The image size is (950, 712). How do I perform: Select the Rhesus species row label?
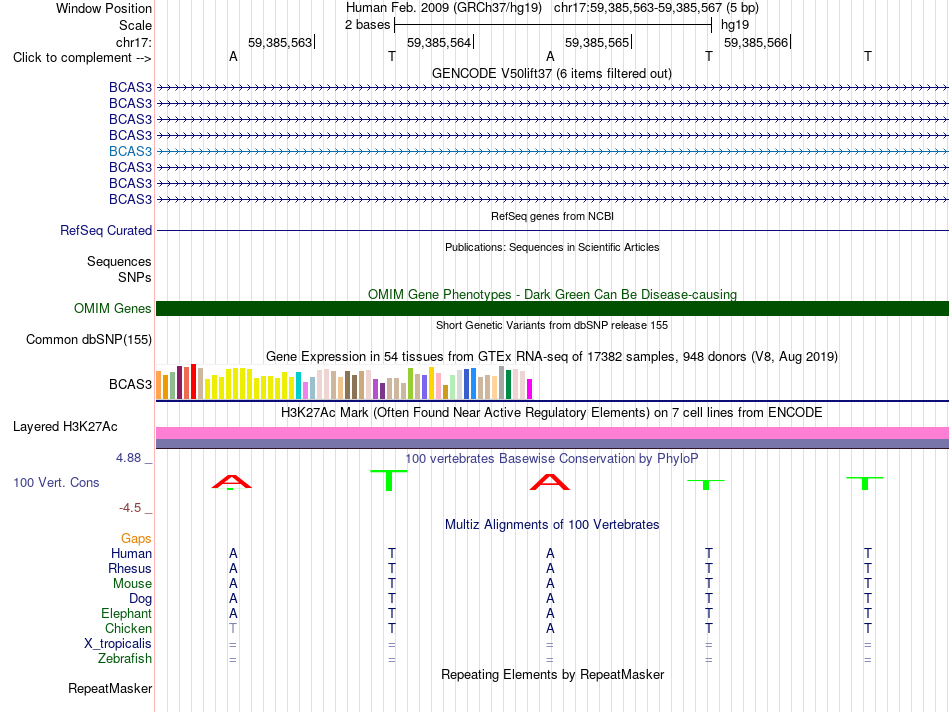point(130,568)
